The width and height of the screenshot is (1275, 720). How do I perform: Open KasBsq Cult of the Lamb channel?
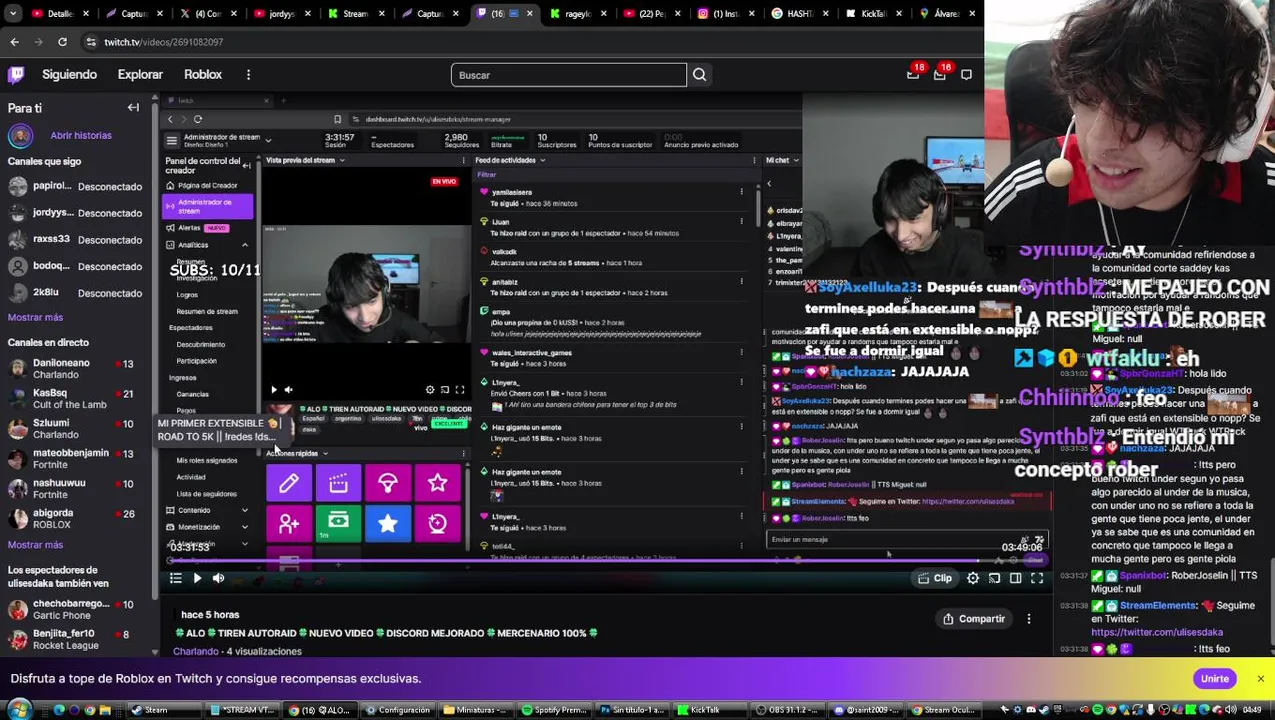[75, 398]
